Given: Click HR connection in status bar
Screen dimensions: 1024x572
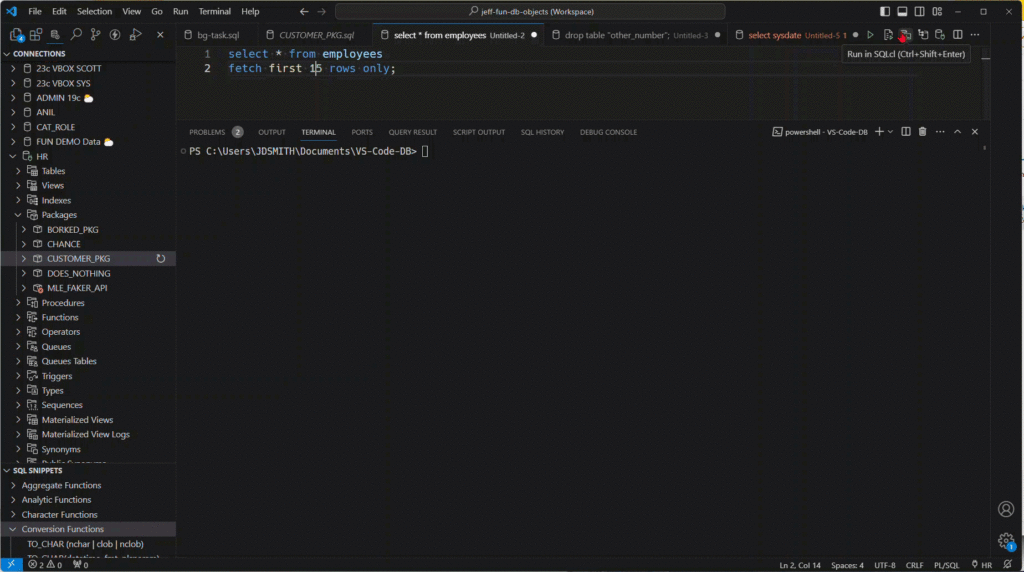Looking at the screenshot, I should 982,565.
